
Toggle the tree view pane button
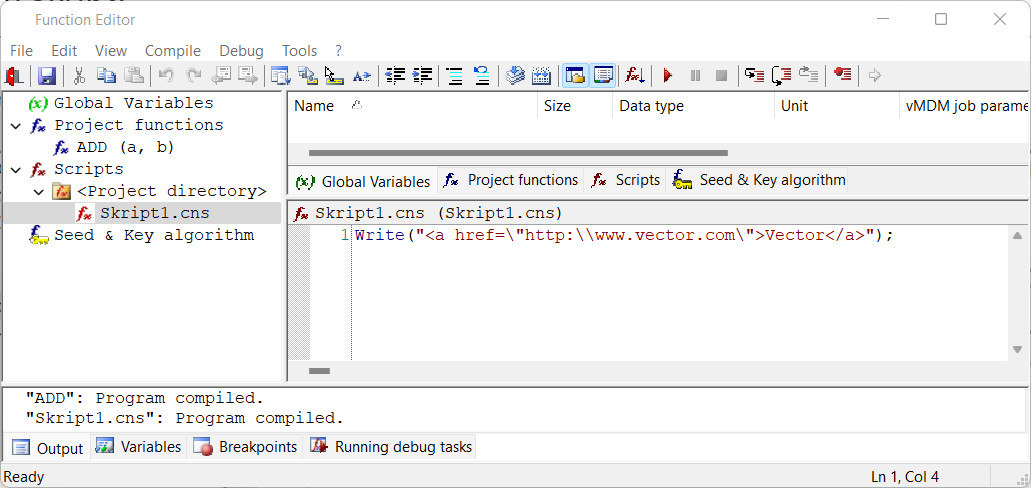tap(575, 76)
